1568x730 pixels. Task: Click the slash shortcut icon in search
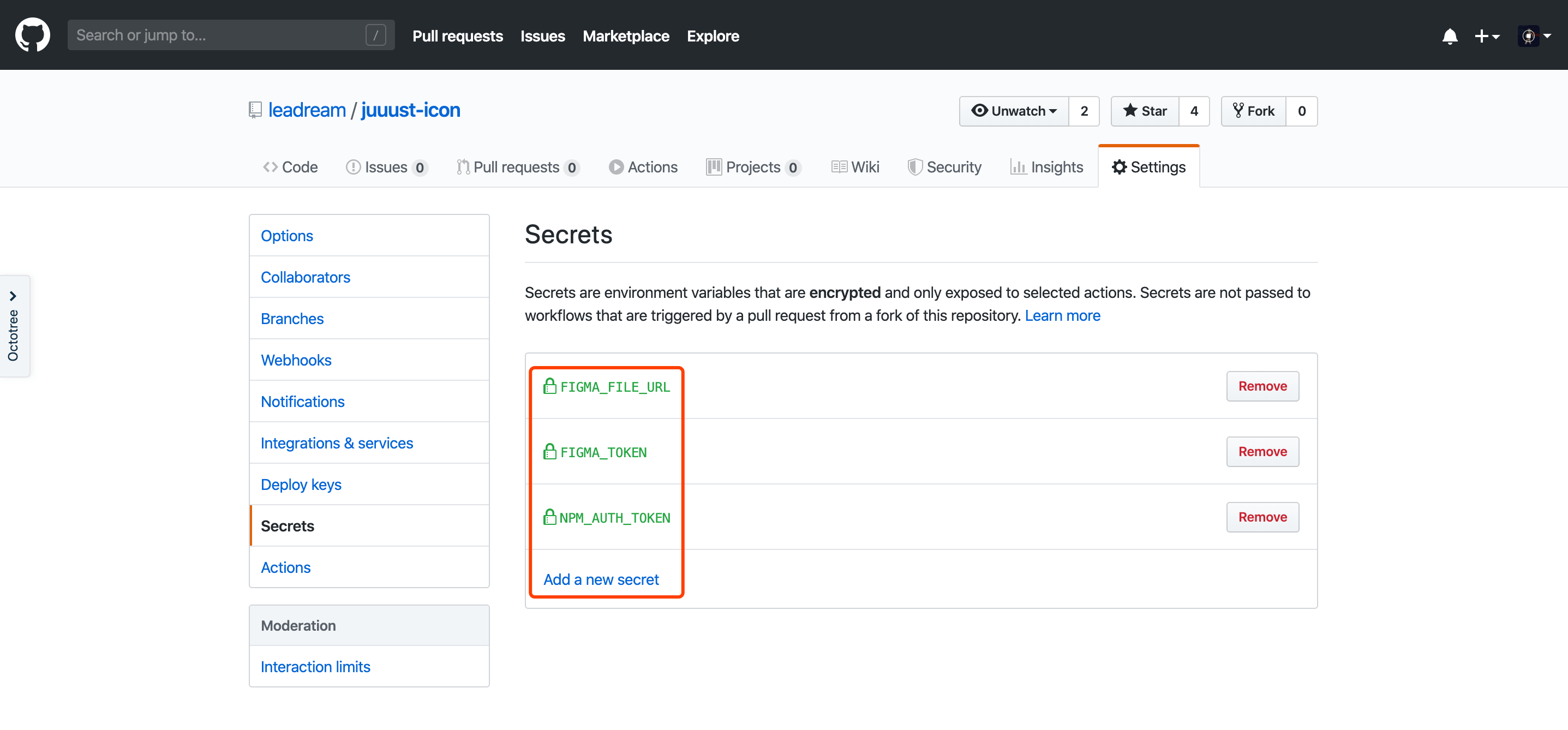[x=375, y=35]
